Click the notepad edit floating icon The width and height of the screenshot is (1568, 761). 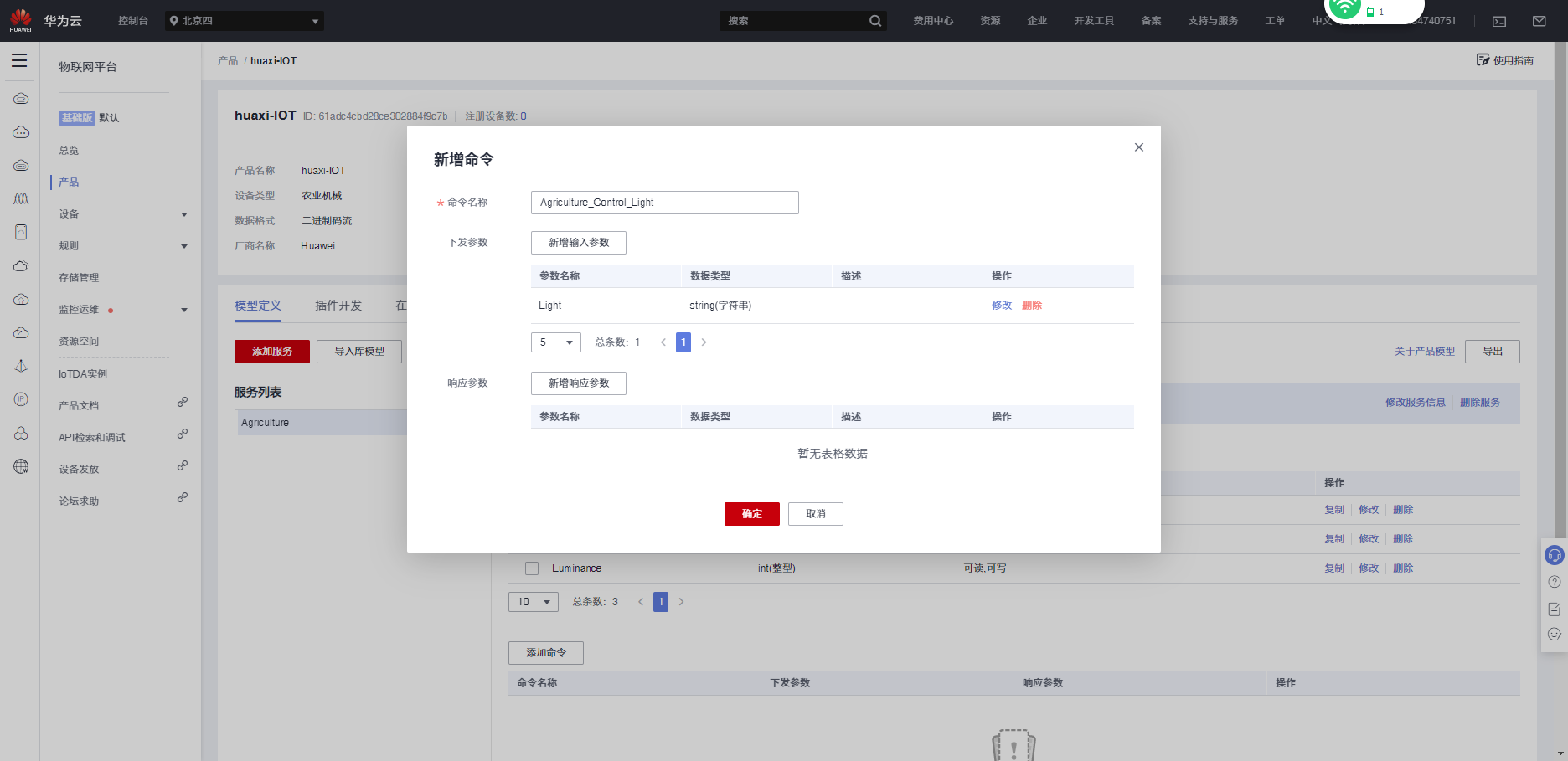pos(1555,609)
